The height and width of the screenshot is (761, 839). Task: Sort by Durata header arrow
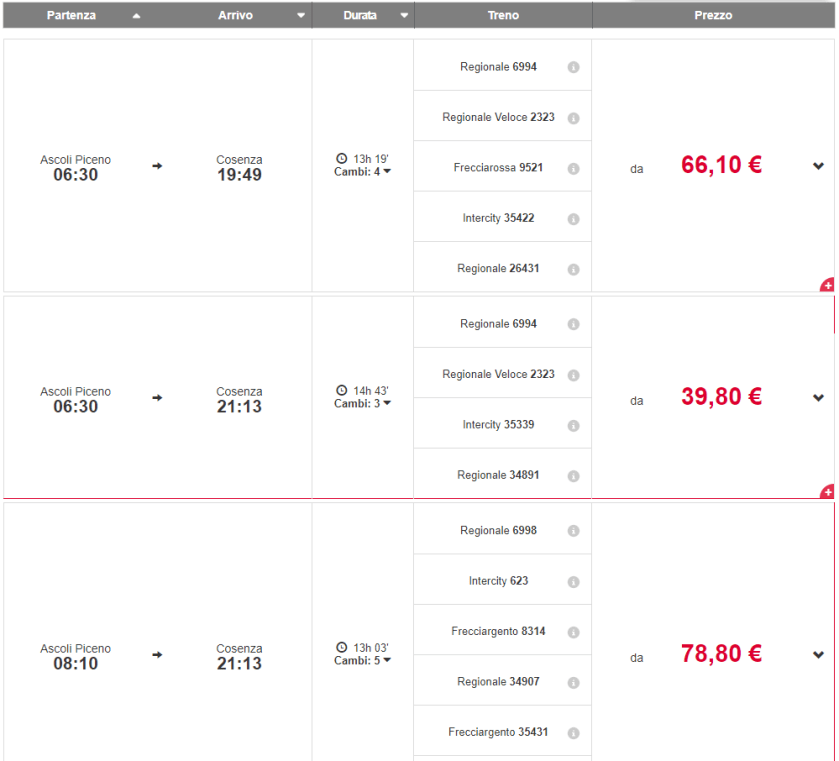403,15
